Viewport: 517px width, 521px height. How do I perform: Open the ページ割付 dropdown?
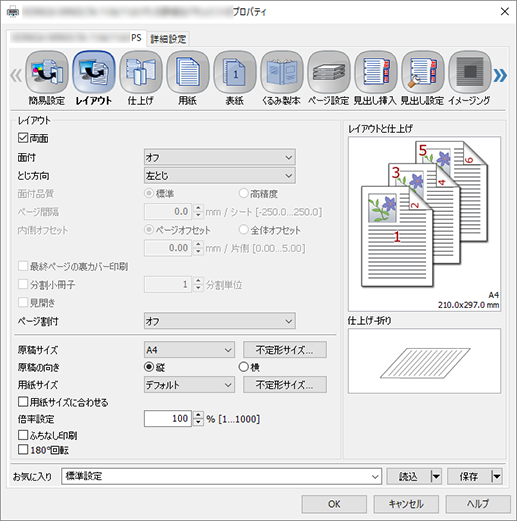click(x=220, y=321)
